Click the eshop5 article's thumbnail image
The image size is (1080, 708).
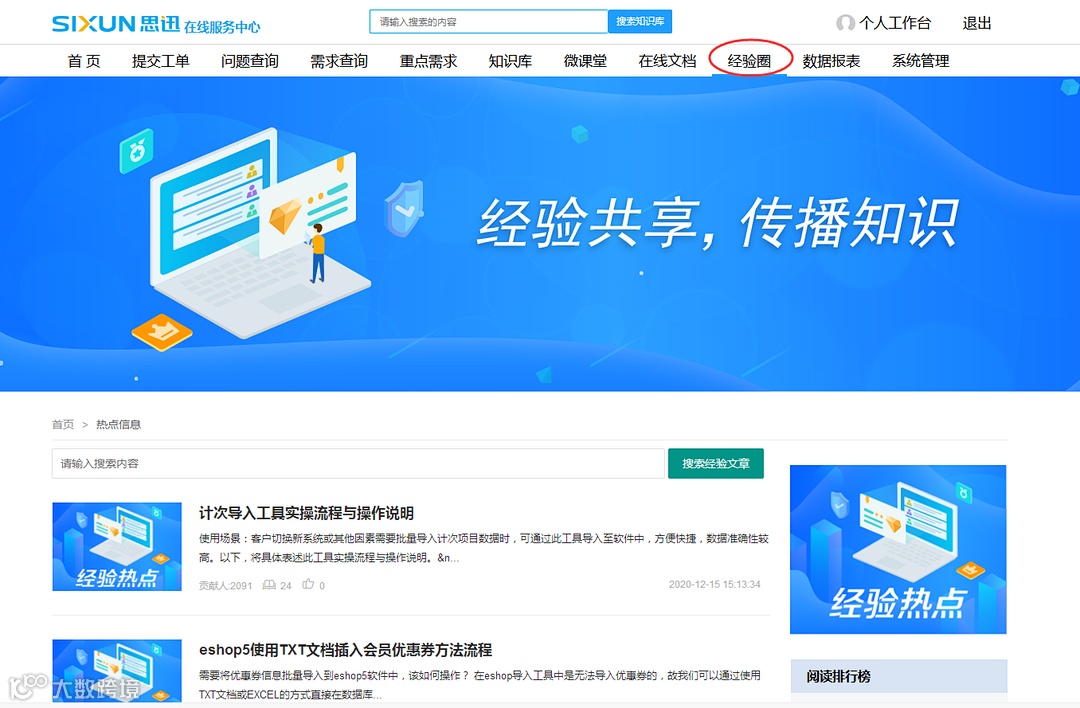point(117,670)
